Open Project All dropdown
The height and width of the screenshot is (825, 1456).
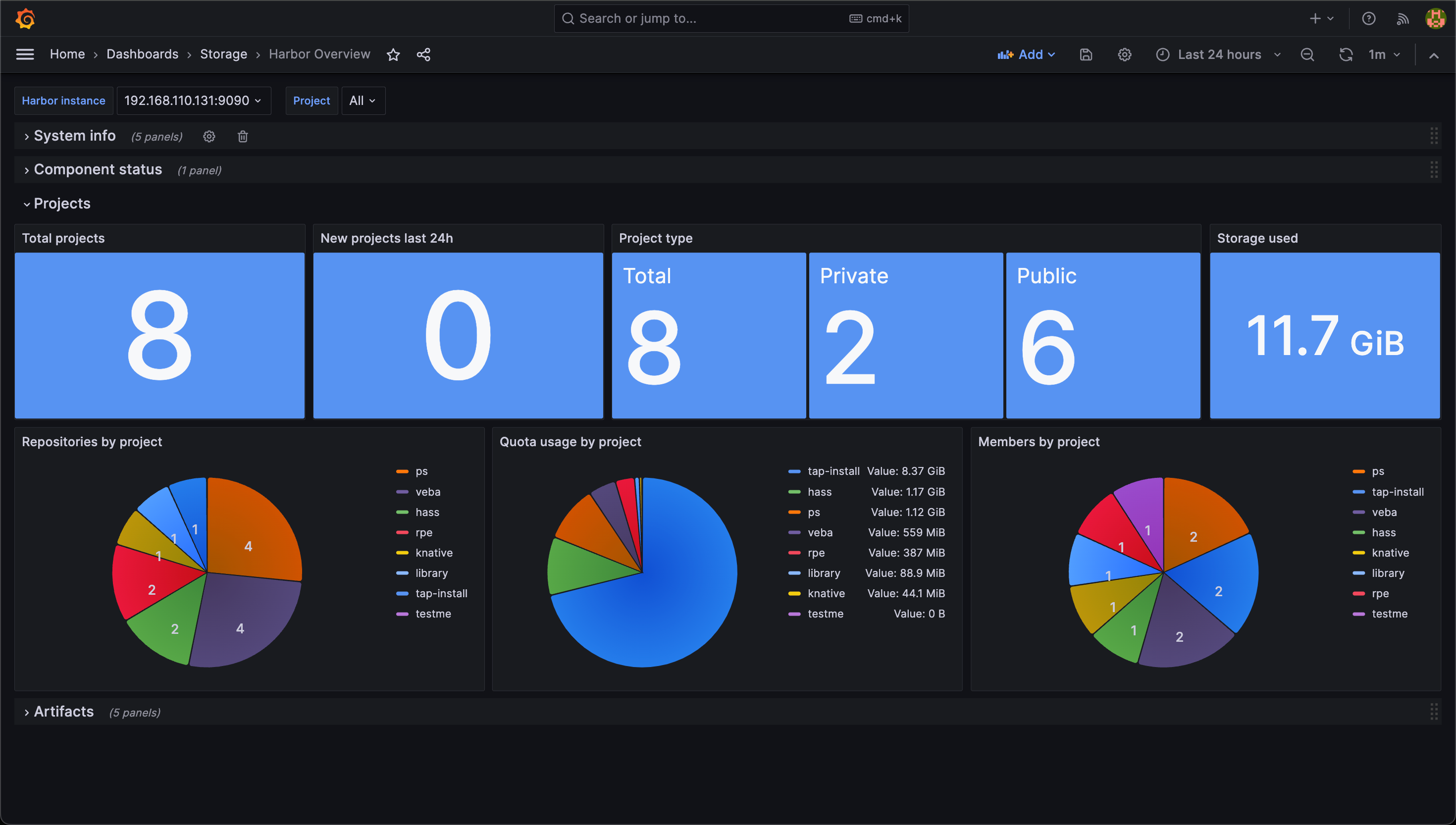click(363, 101)
